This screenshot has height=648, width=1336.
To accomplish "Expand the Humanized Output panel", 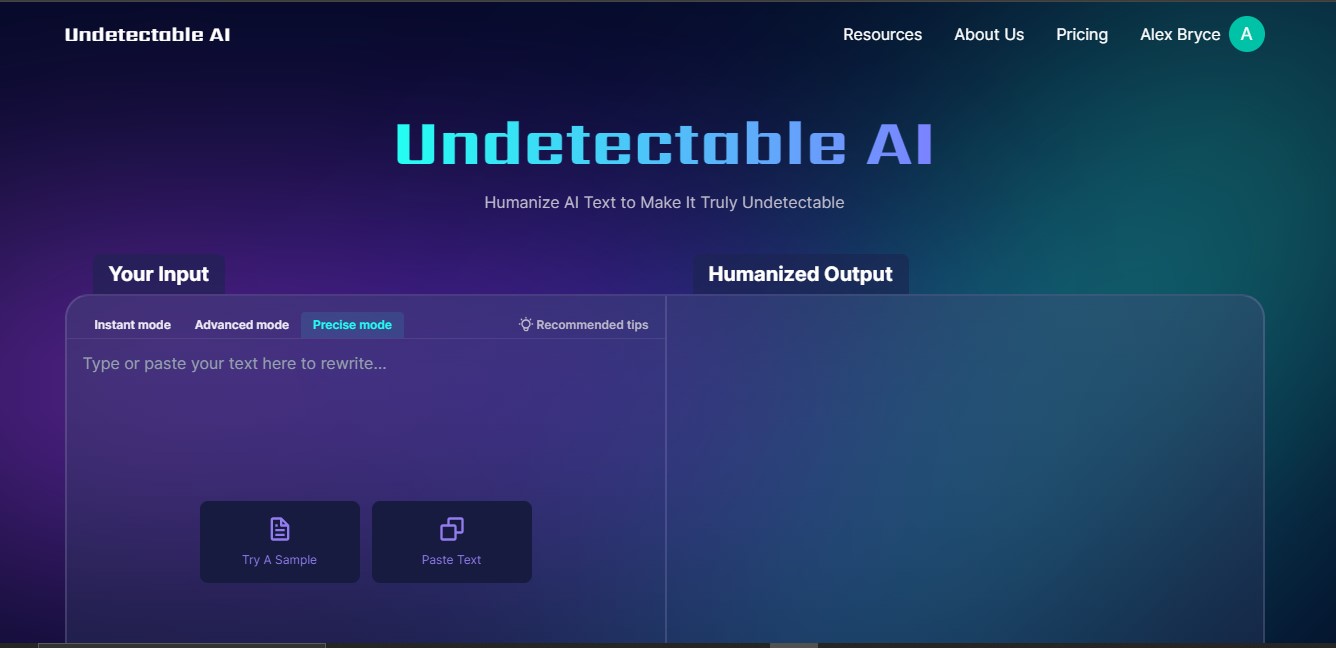I will click(800, 273).
